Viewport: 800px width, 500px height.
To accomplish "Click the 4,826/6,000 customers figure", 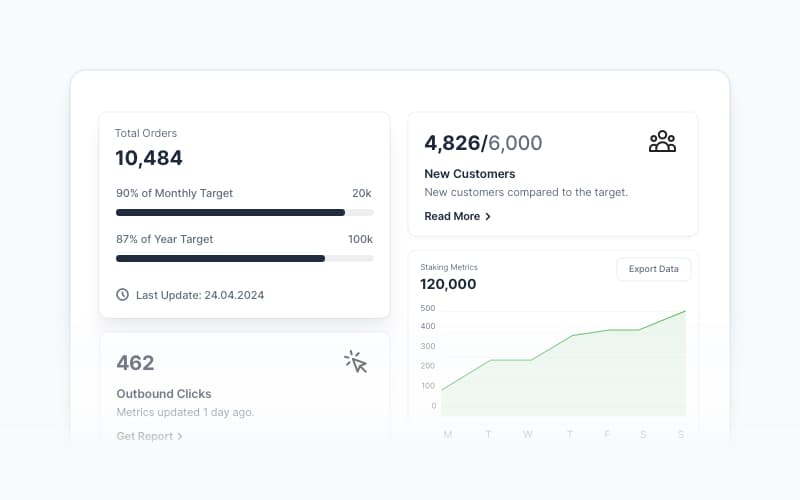I will 483,143.
